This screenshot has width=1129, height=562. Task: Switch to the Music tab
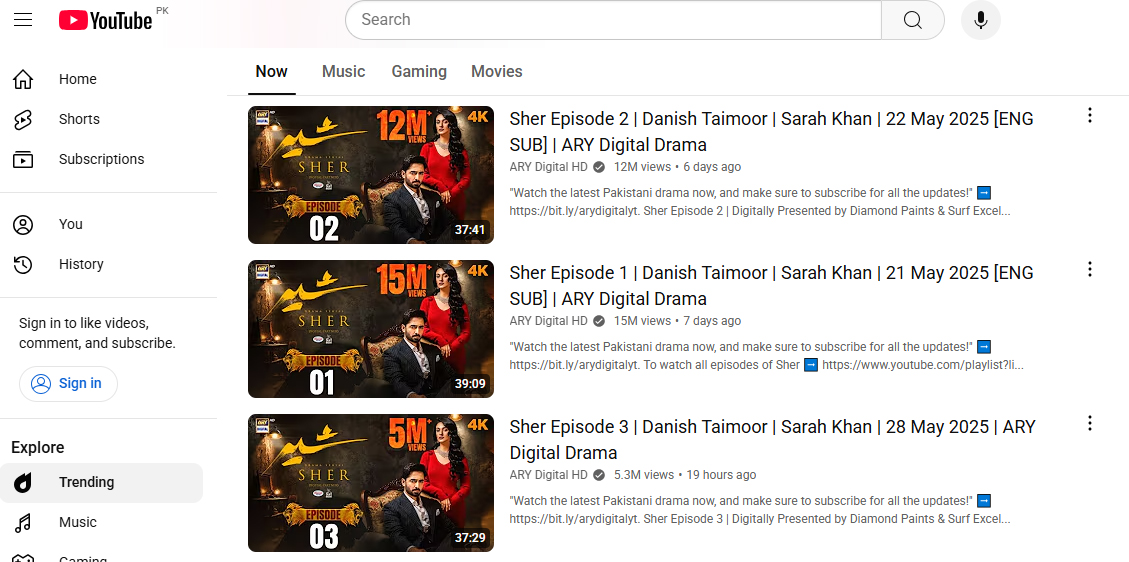[x=343, y=71]
